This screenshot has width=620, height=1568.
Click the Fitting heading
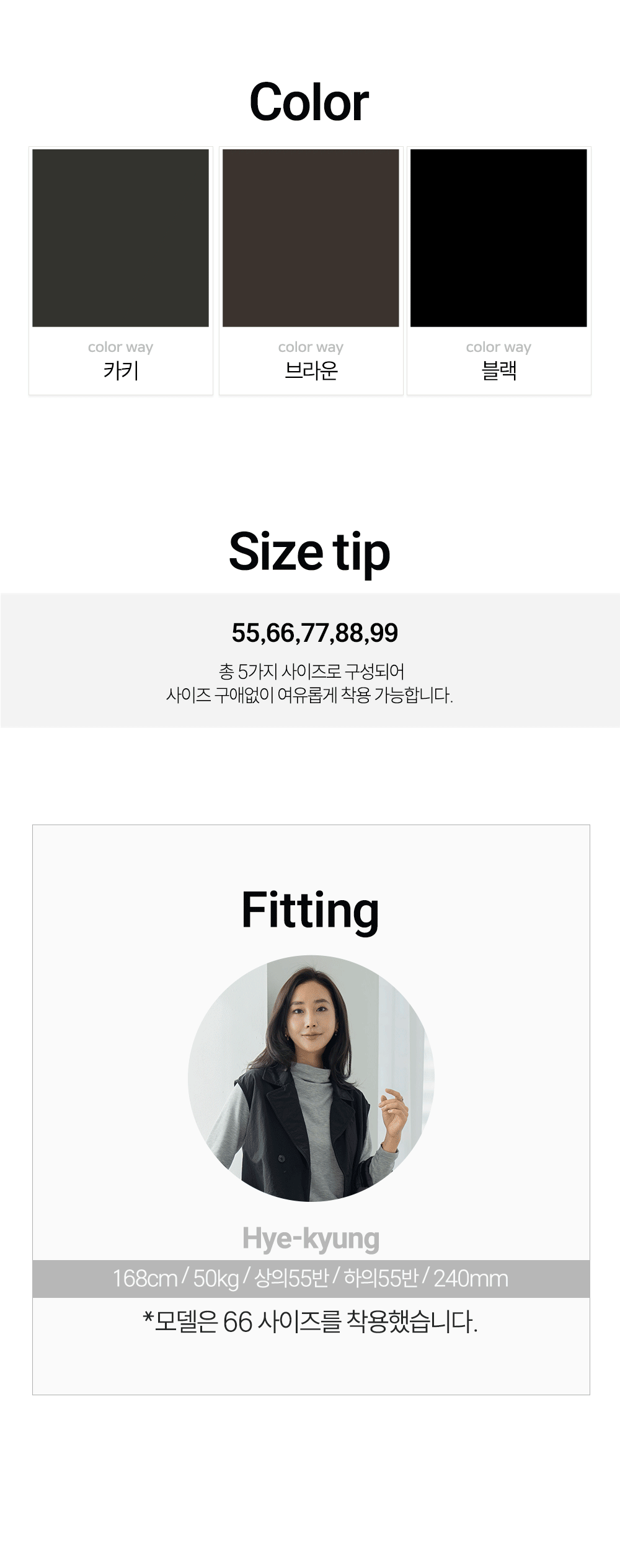310,910
